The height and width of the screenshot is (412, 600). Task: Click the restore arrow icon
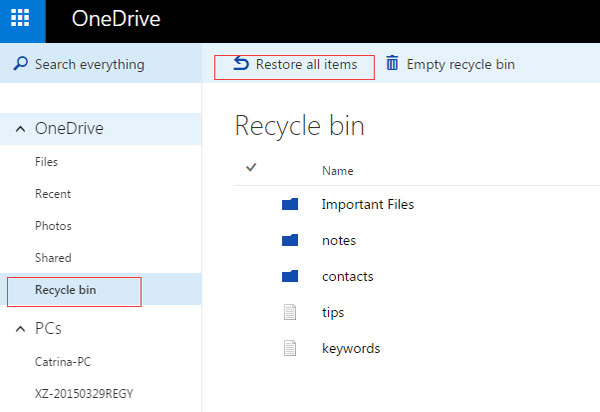point(240,64)
